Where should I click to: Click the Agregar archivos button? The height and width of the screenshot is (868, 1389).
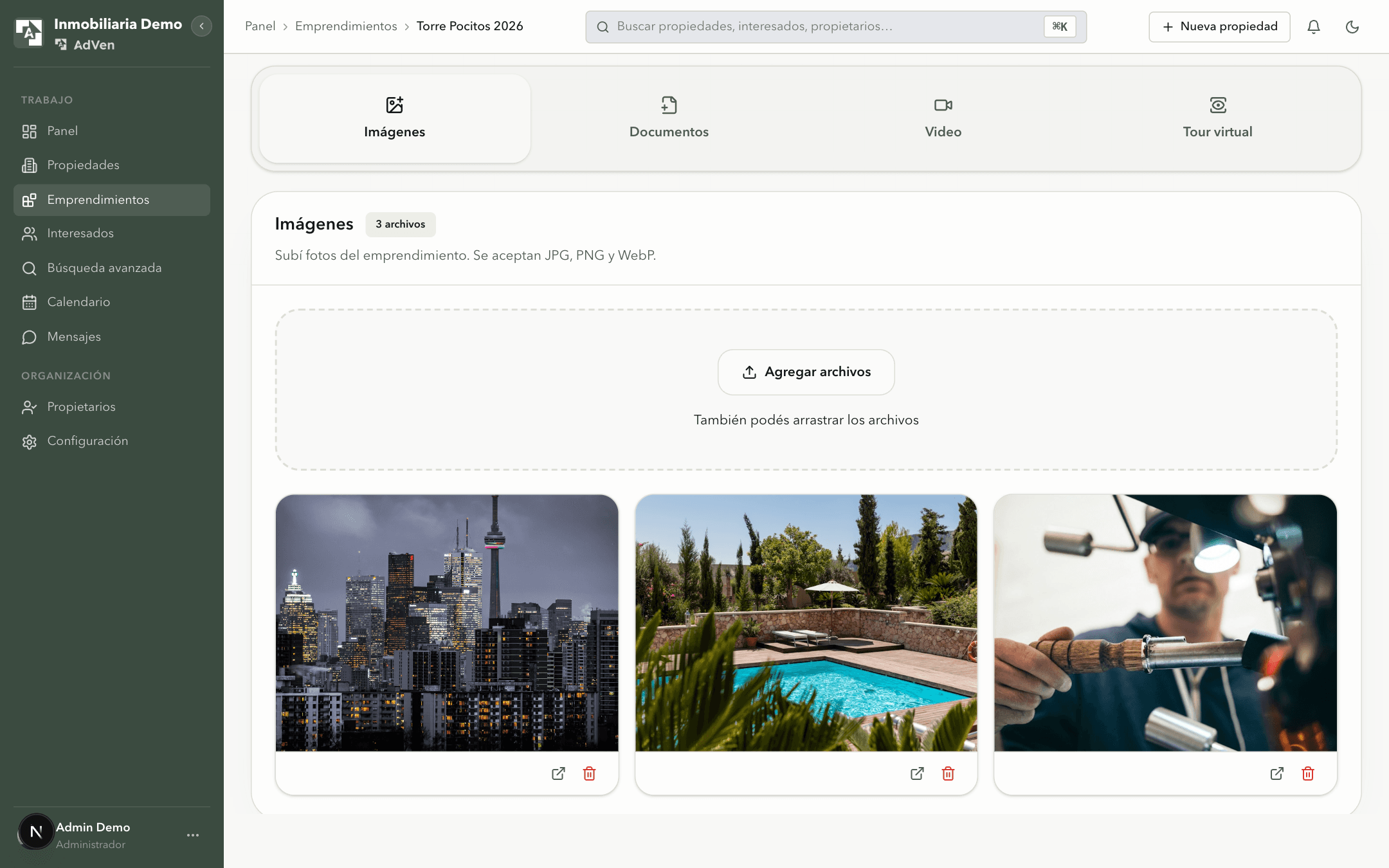[x=806, y=372]
